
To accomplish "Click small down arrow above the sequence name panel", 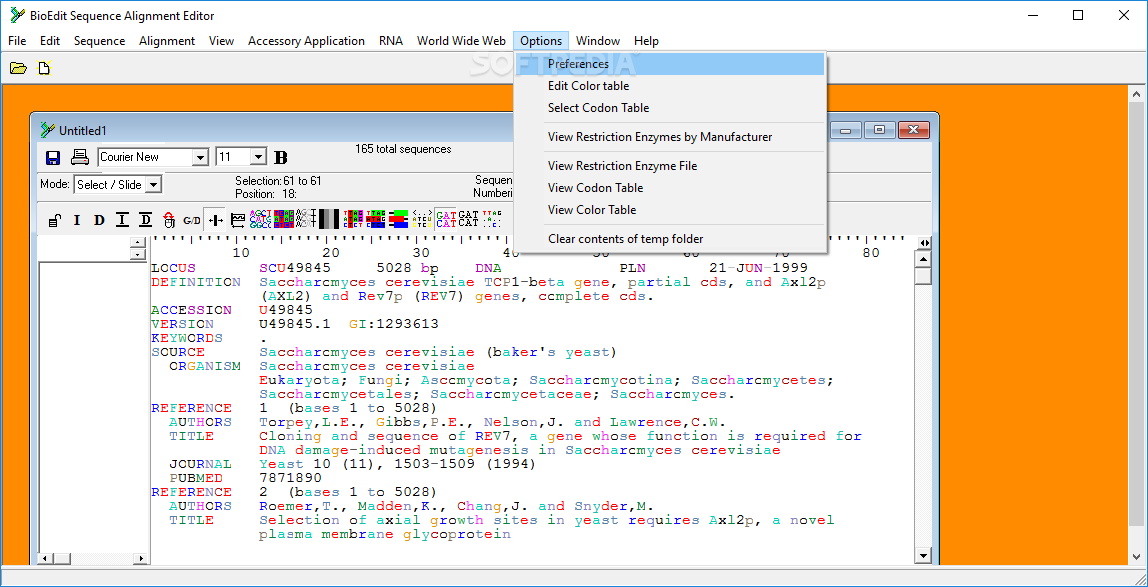I will [x=137, y=254].
